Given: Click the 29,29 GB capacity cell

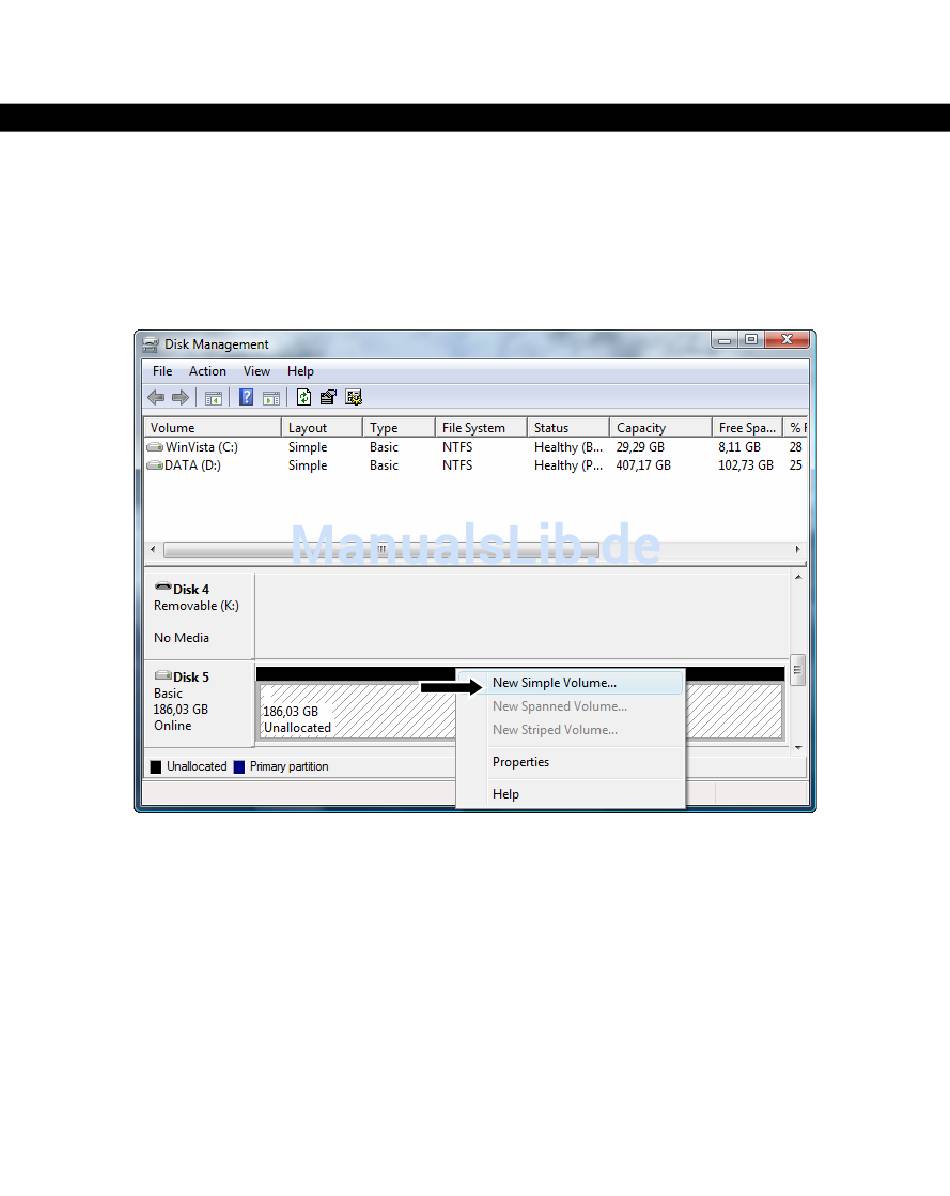Looking at the screenshot, I should click(x=640, y=447).
